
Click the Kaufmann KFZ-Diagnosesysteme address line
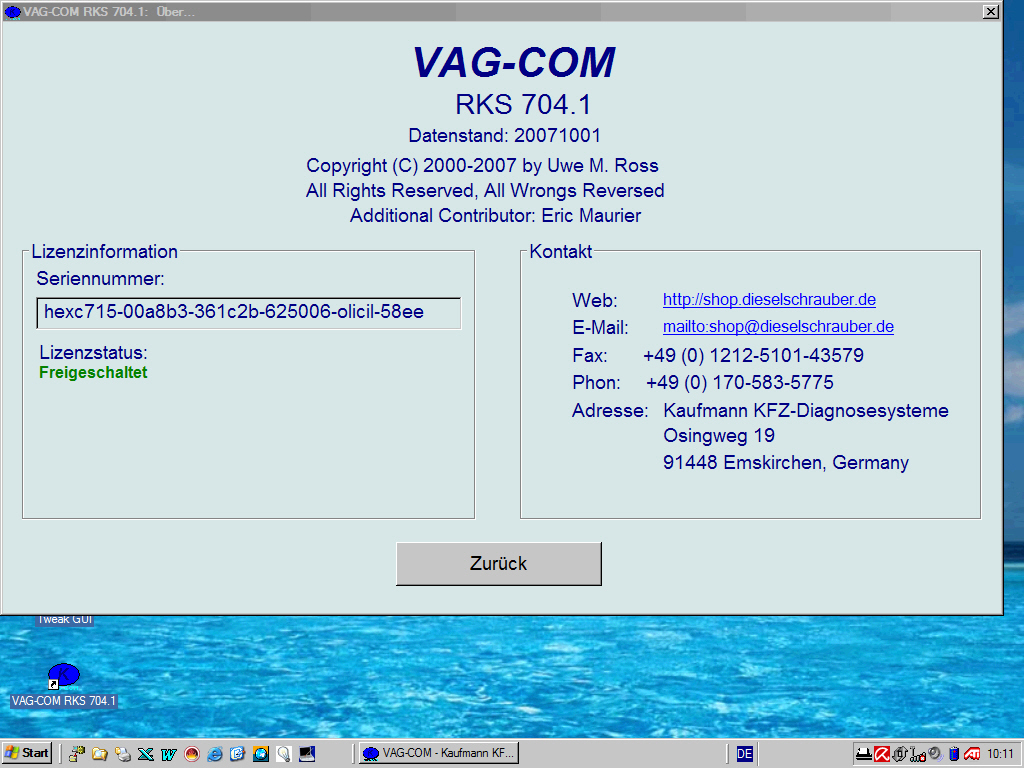(806, 411)
